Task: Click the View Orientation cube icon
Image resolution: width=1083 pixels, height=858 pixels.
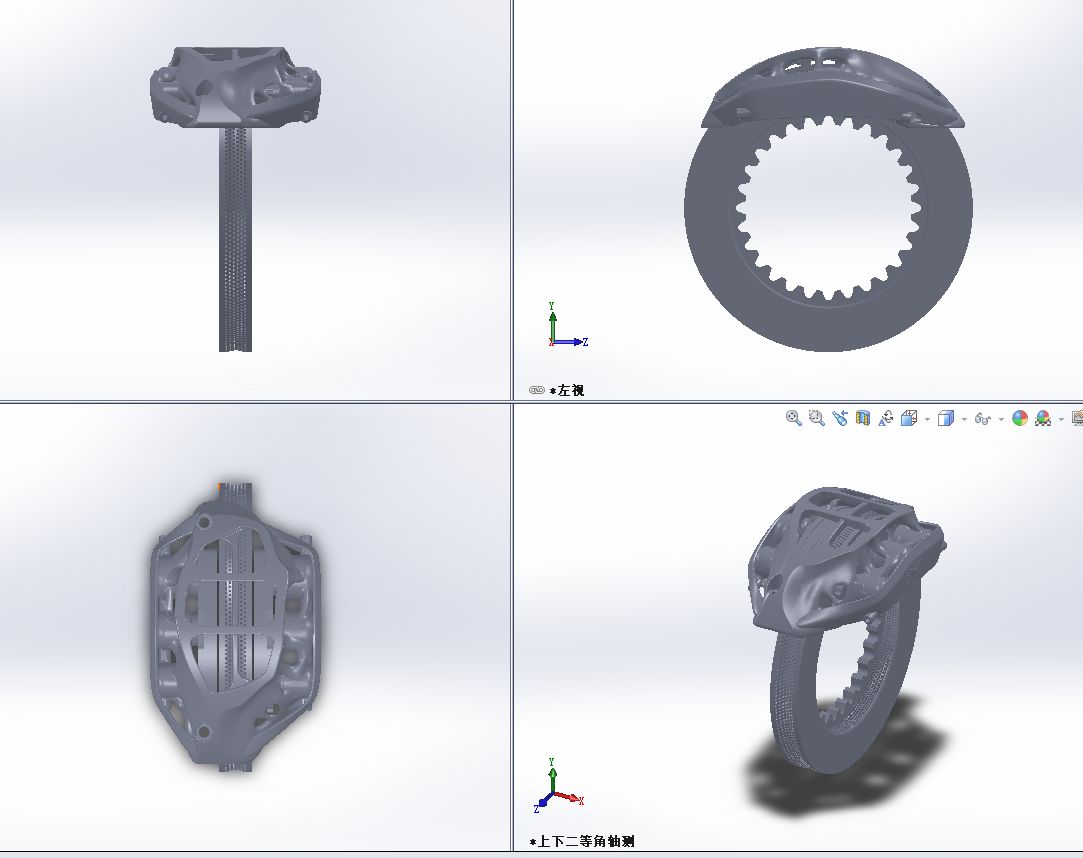Action: tap(909, 418)
